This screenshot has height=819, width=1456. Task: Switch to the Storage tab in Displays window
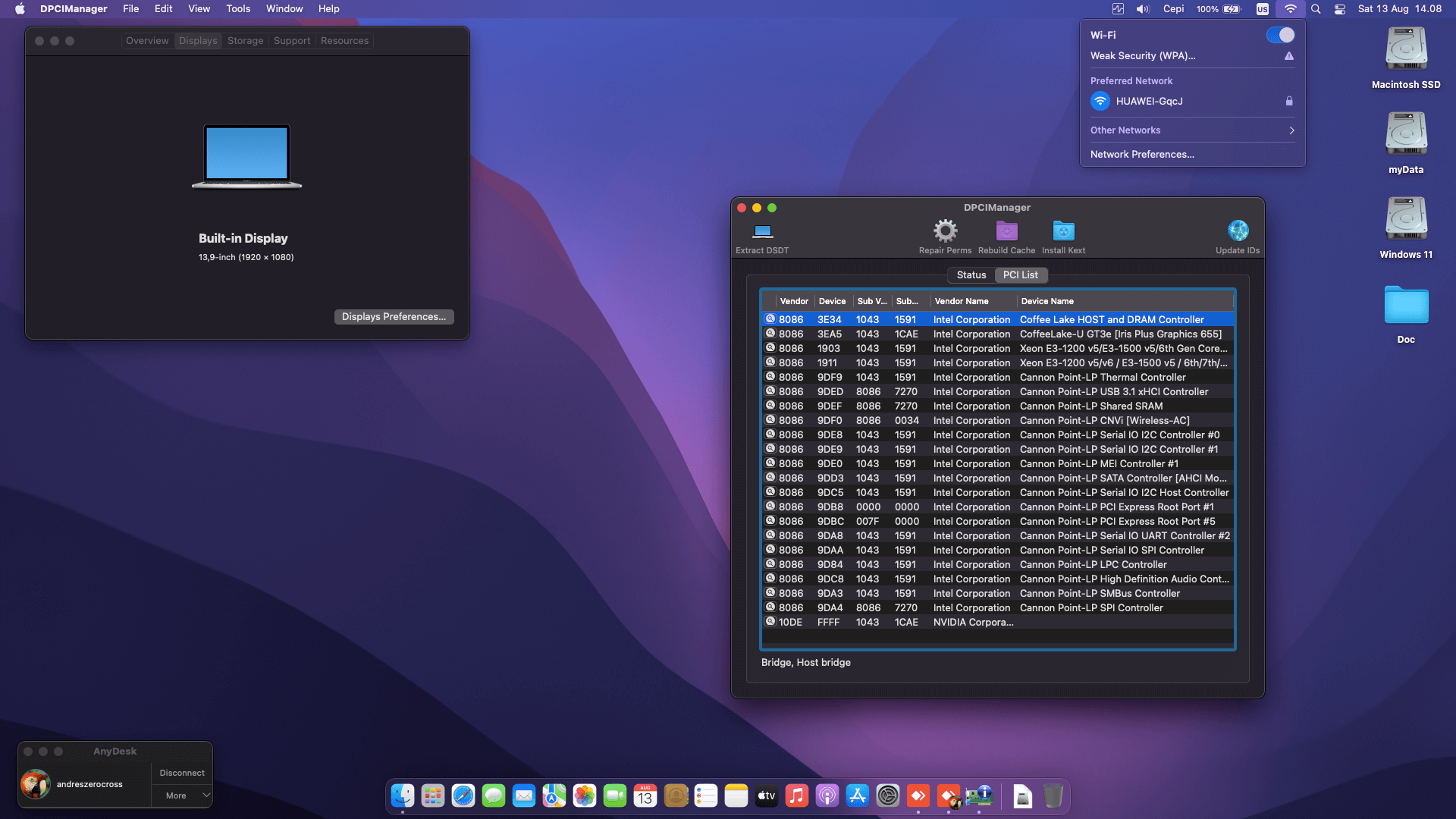pyautogui.click(x=245, y=40)
